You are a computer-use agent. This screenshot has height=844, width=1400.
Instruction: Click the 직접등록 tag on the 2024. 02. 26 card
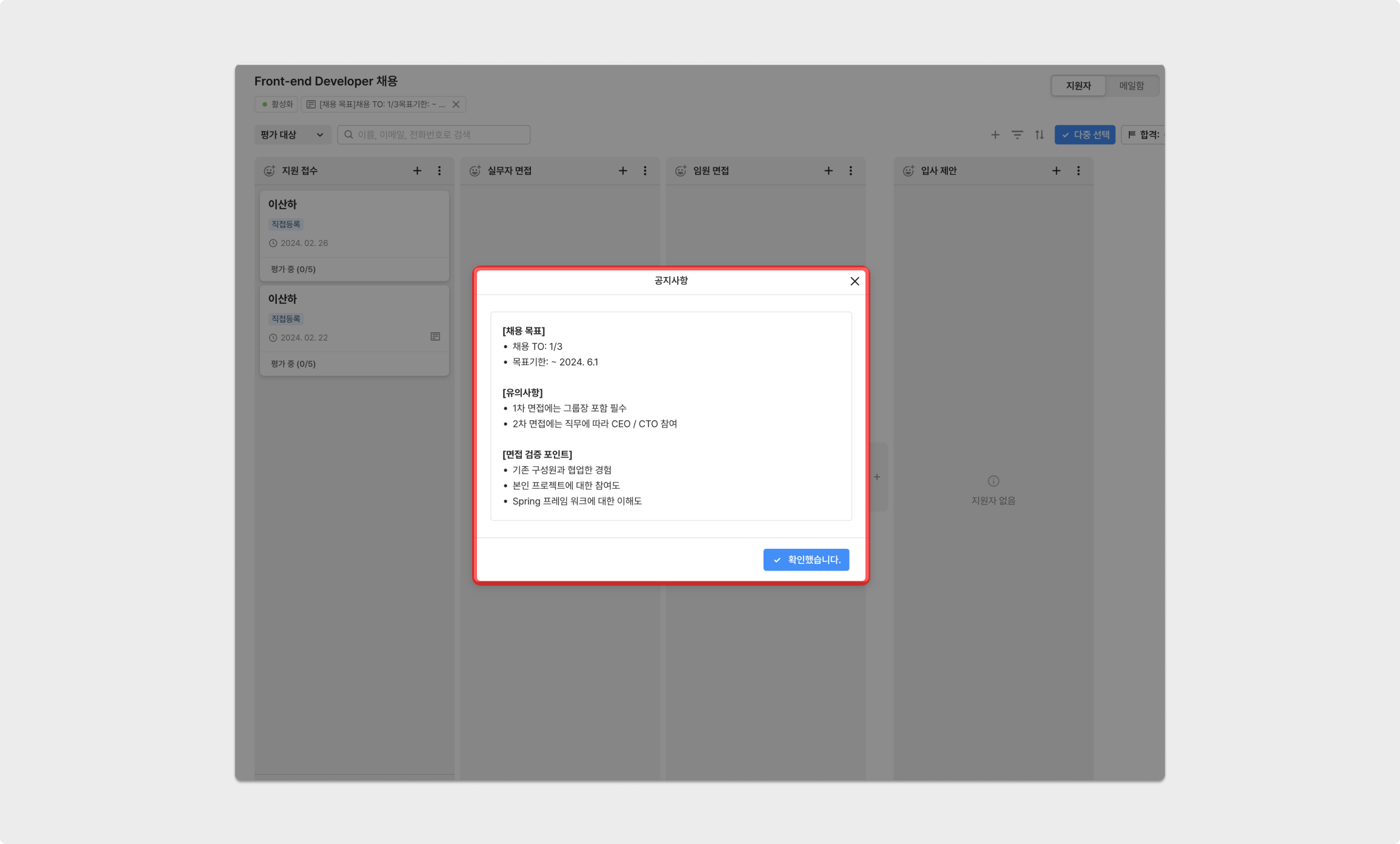286,224
